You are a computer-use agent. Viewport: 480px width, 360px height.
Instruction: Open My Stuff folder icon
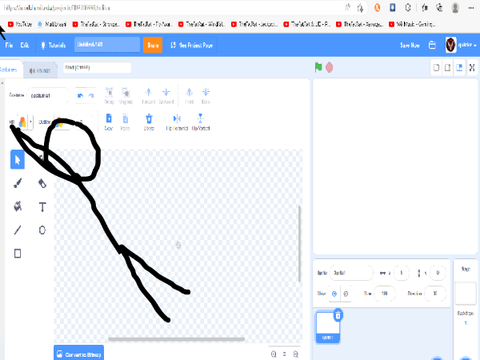point(432,45)
